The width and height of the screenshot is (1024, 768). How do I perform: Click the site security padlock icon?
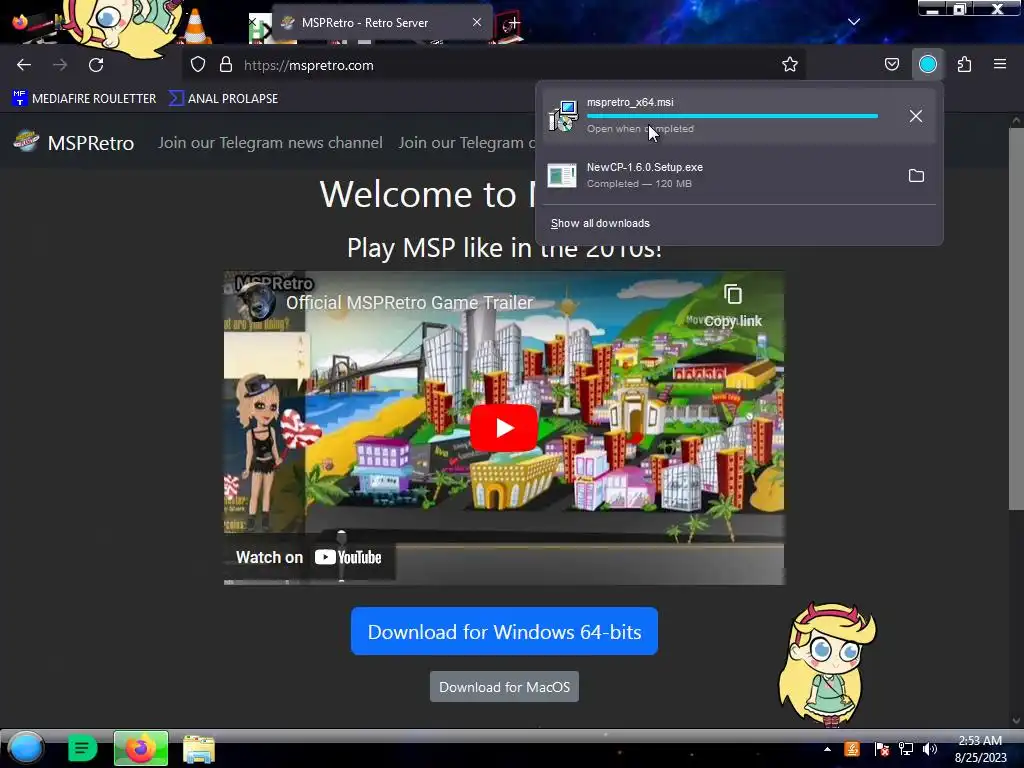tap(226, 65)
